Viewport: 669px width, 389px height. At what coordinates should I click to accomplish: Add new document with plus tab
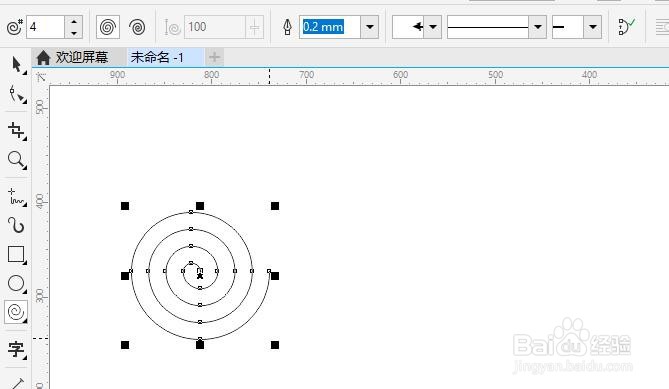[215, 57]
